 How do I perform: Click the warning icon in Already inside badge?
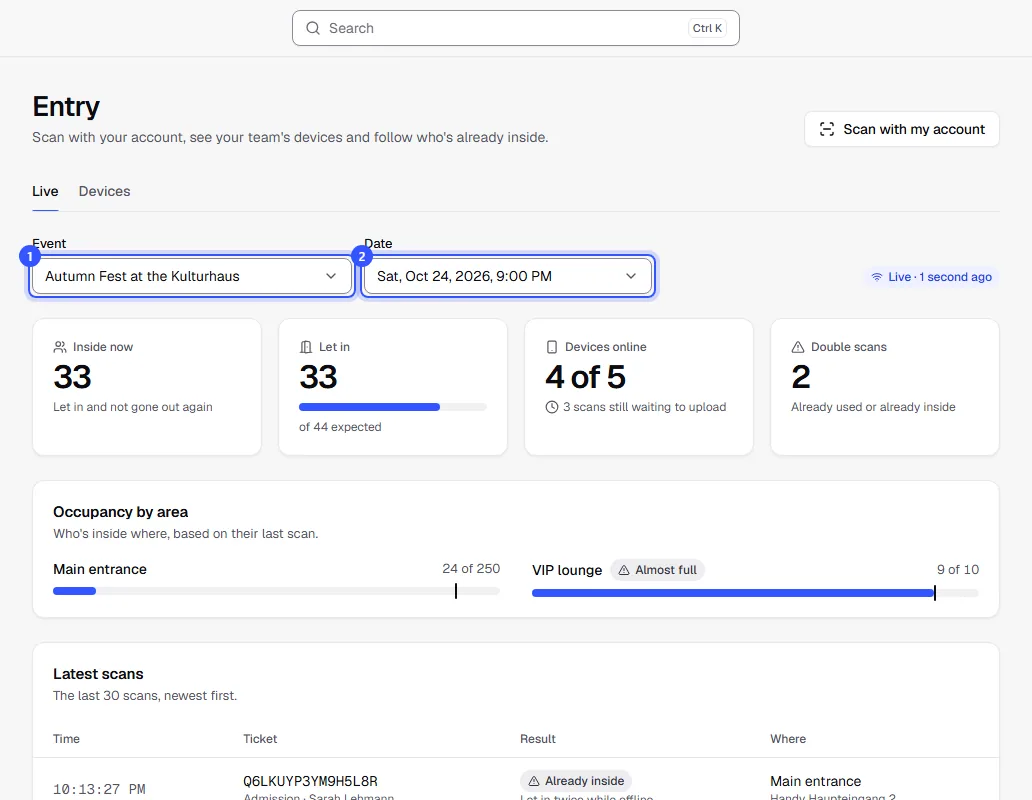(x=534, y=781)
